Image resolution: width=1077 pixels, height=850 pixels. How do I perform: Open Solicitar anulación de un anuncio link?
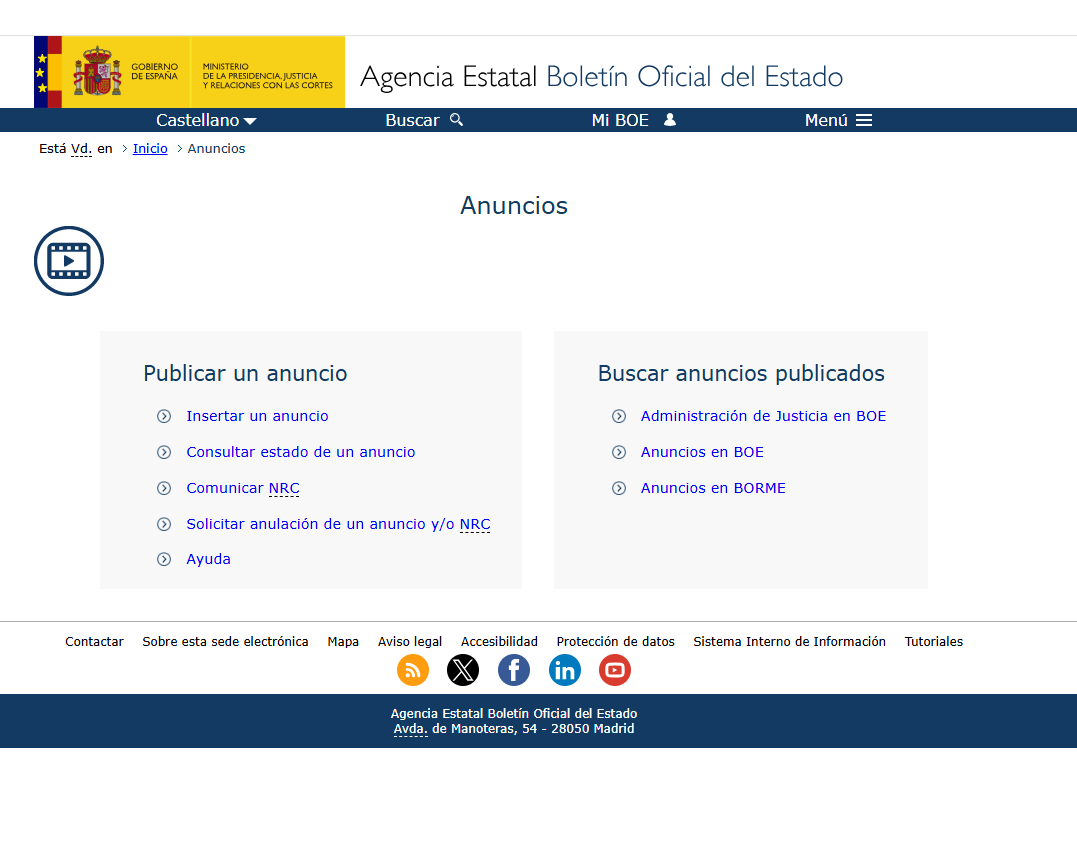[338, 524]
